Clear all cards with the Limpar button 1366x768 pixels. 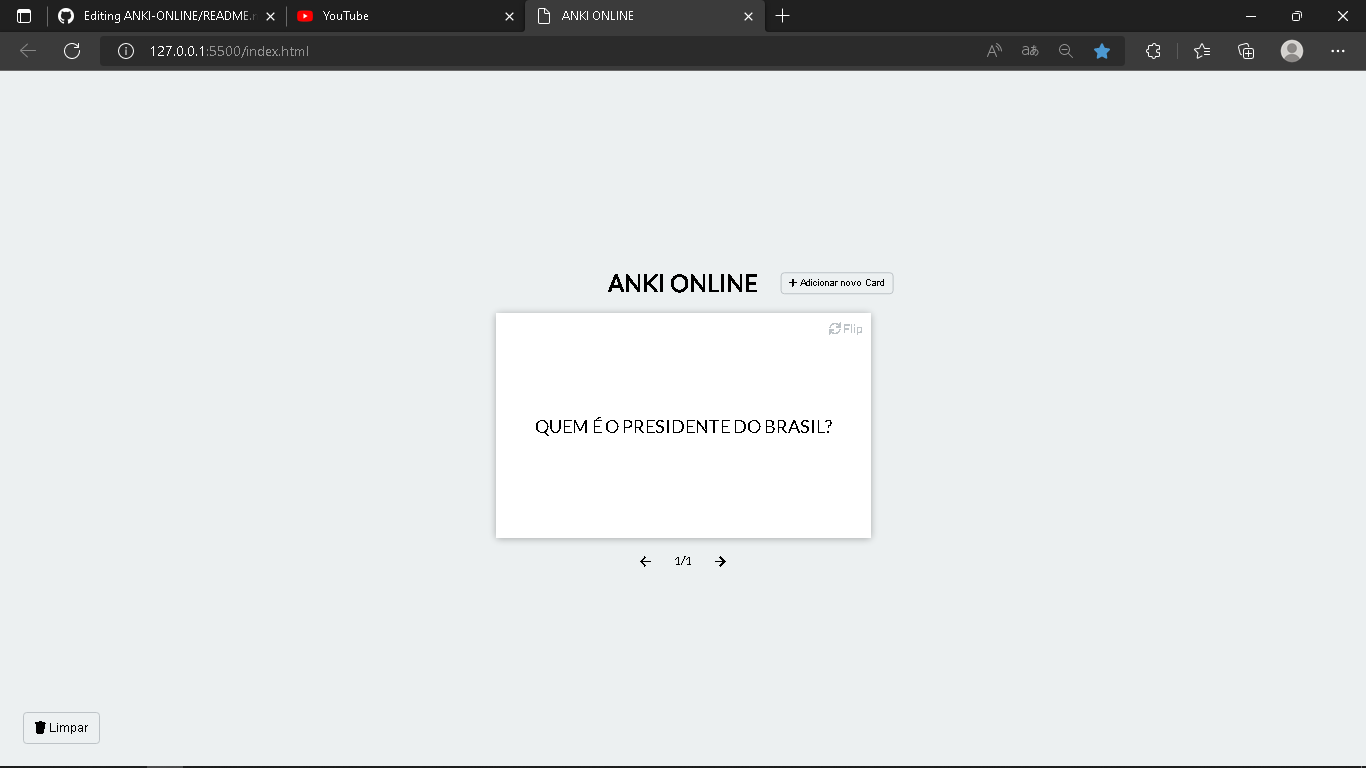[x=61, y=727]
